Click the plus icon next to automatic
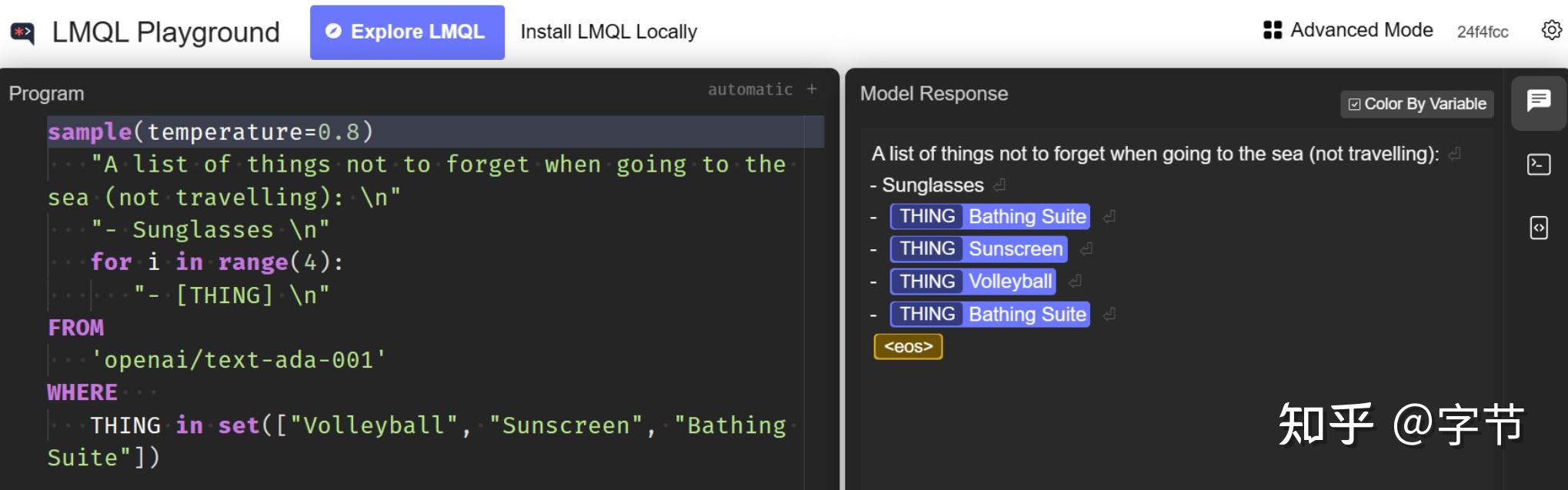 click(x=812, y=89)
